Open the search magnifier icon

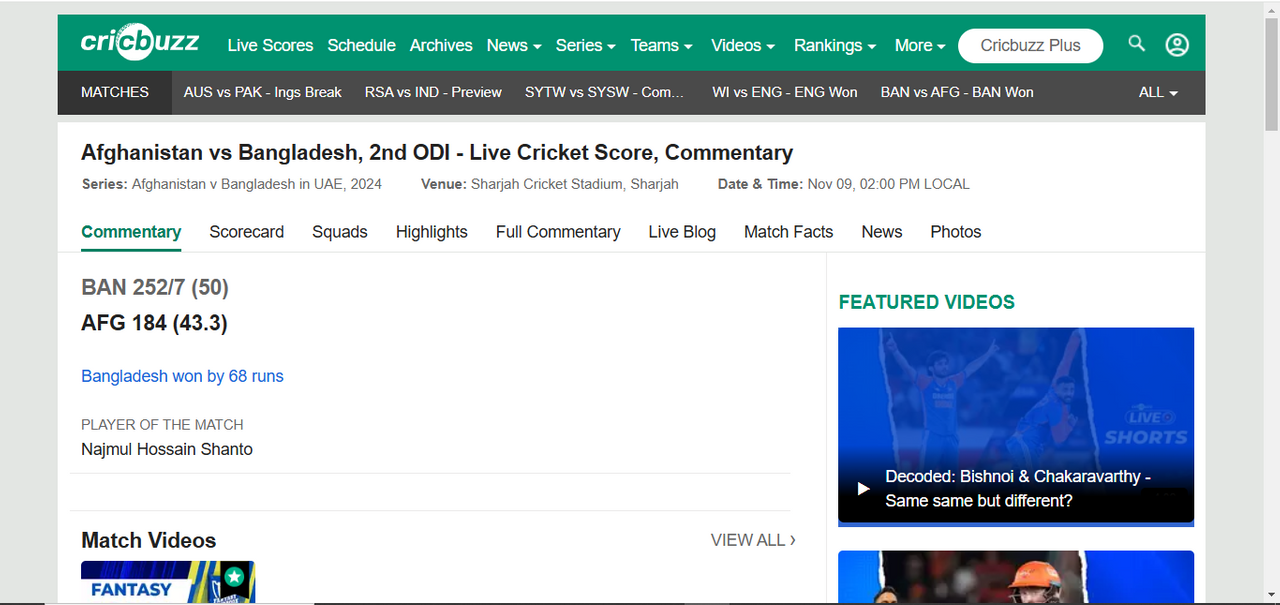point(1137,43)
